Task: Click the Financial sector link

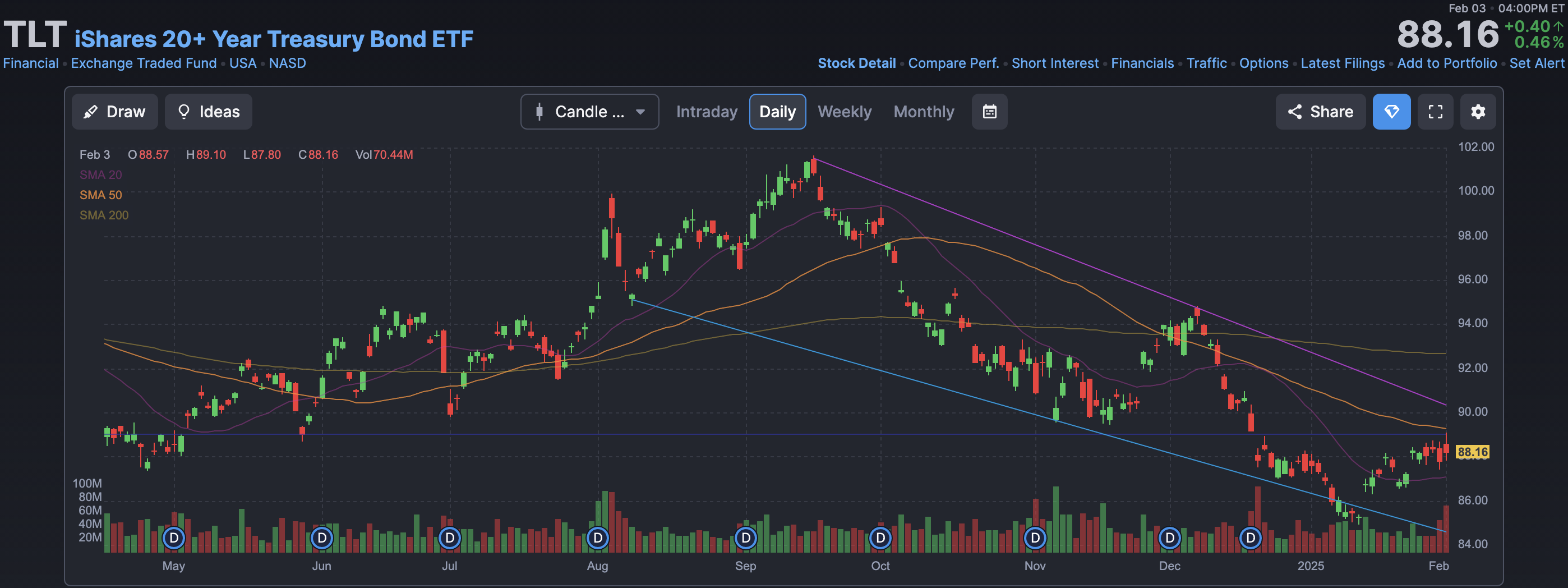Action: 30,63
